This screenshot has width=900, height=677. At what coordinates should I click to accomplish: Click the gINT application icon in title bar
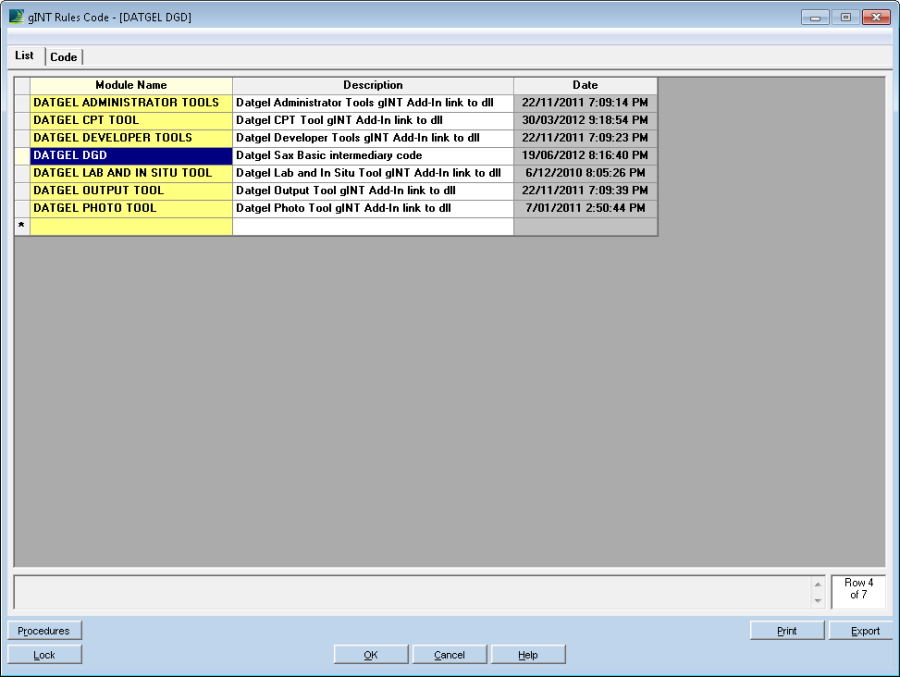pyautogui.click(x=15, y=17)
